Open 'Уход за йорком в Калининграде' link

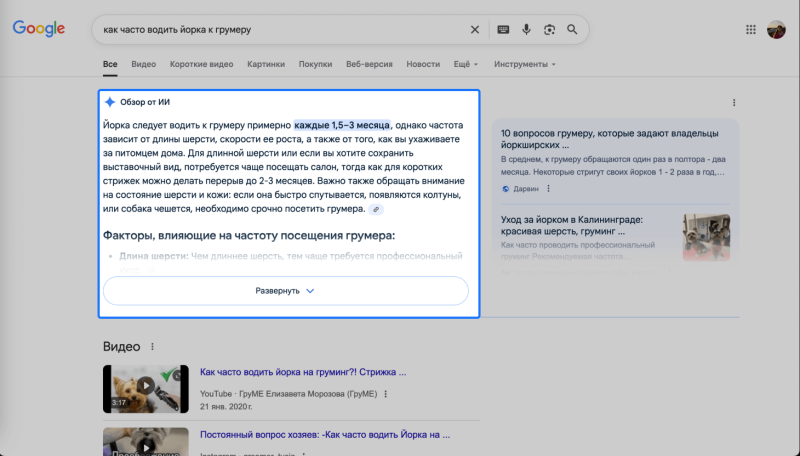[572, 225]
